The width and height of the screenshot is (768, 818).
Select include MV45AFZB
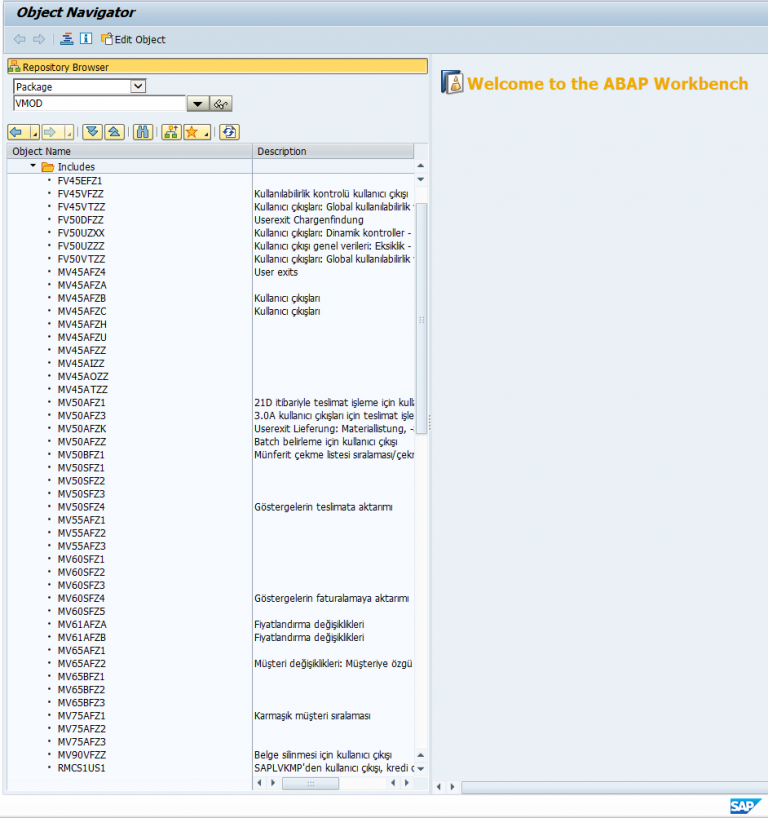tap(82, 298)
